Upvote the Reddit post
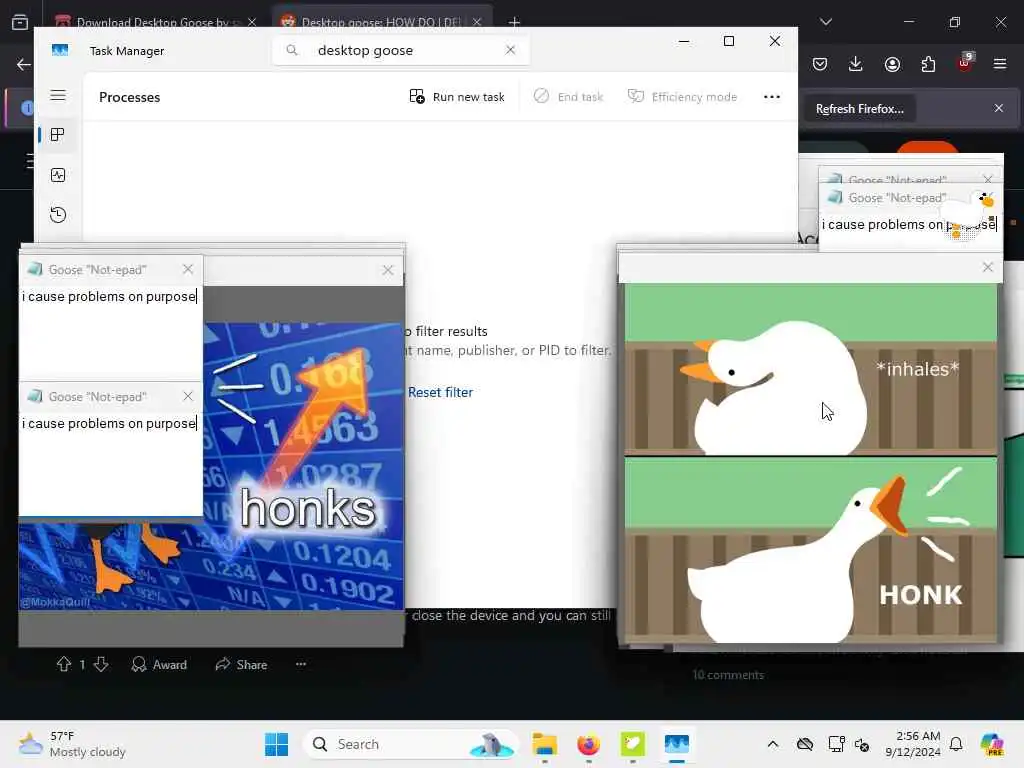The width and height of the screenshot is (1024, 768). pyautogui.click(x=63, y=664)
